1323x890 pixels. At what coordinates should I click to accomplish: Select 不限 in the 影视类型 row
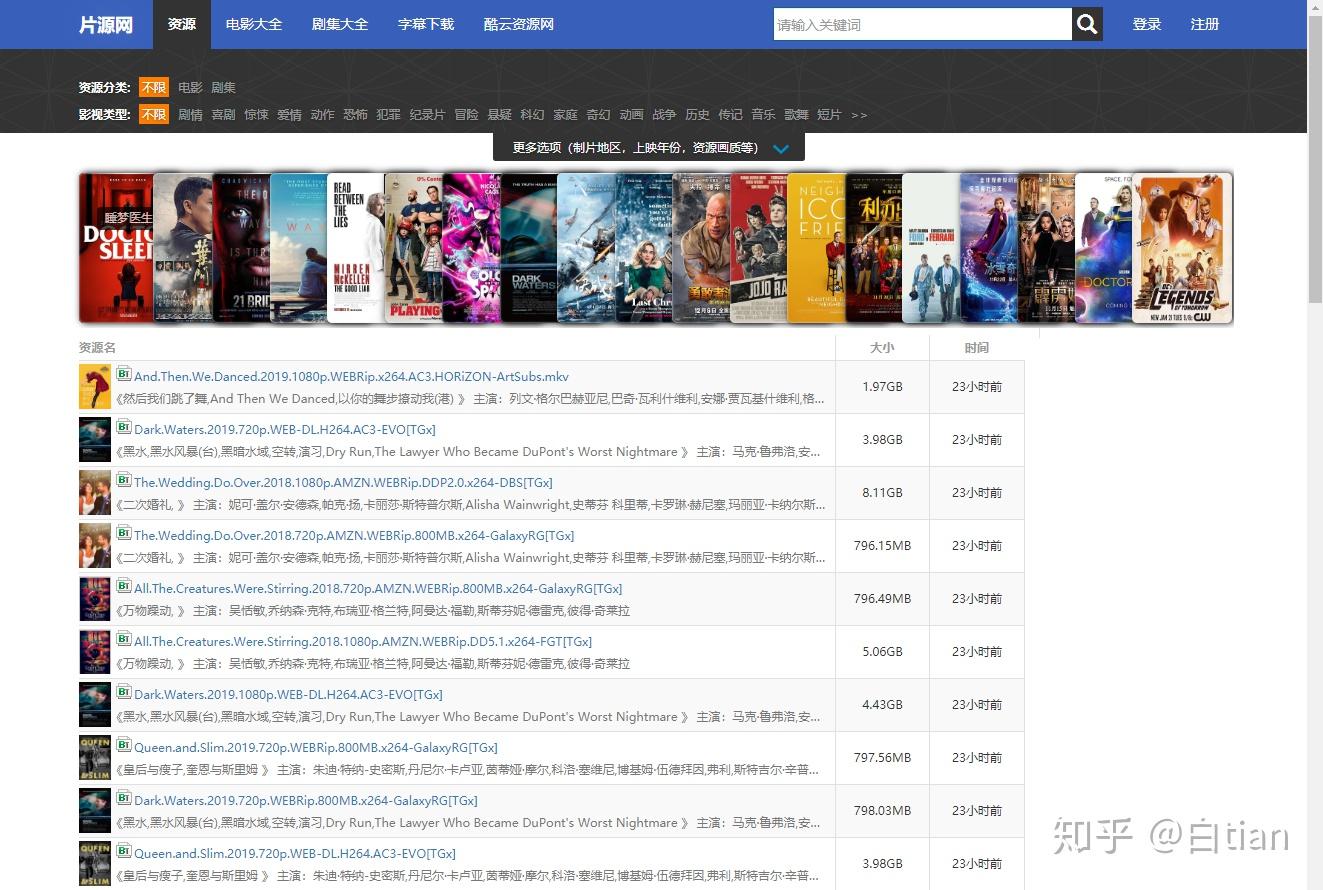(153, 115)
